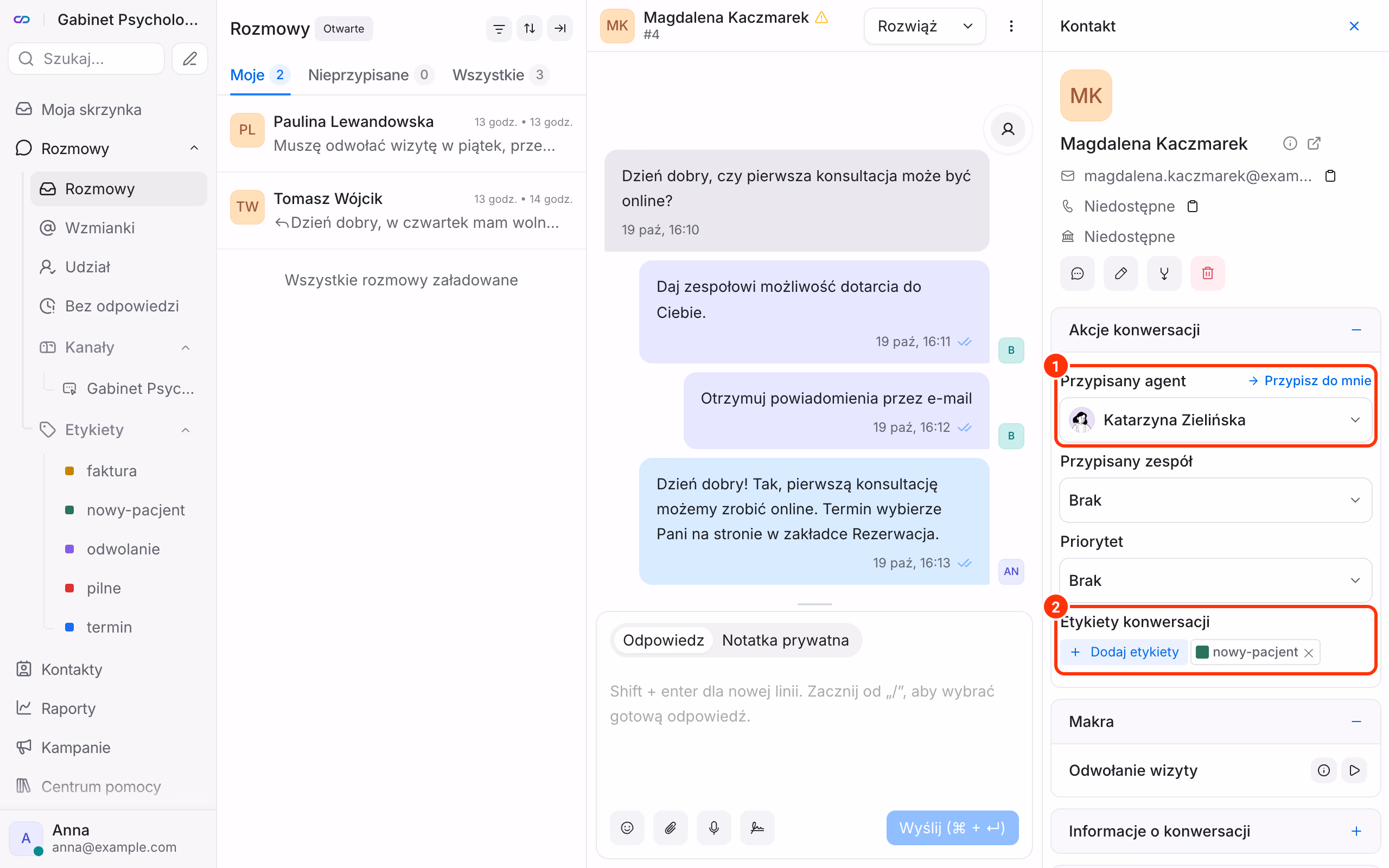The width and height of the screenshot is (1389, 868).
Task: Collapse the Etykiety sidebar group
Action: point(186,430)
